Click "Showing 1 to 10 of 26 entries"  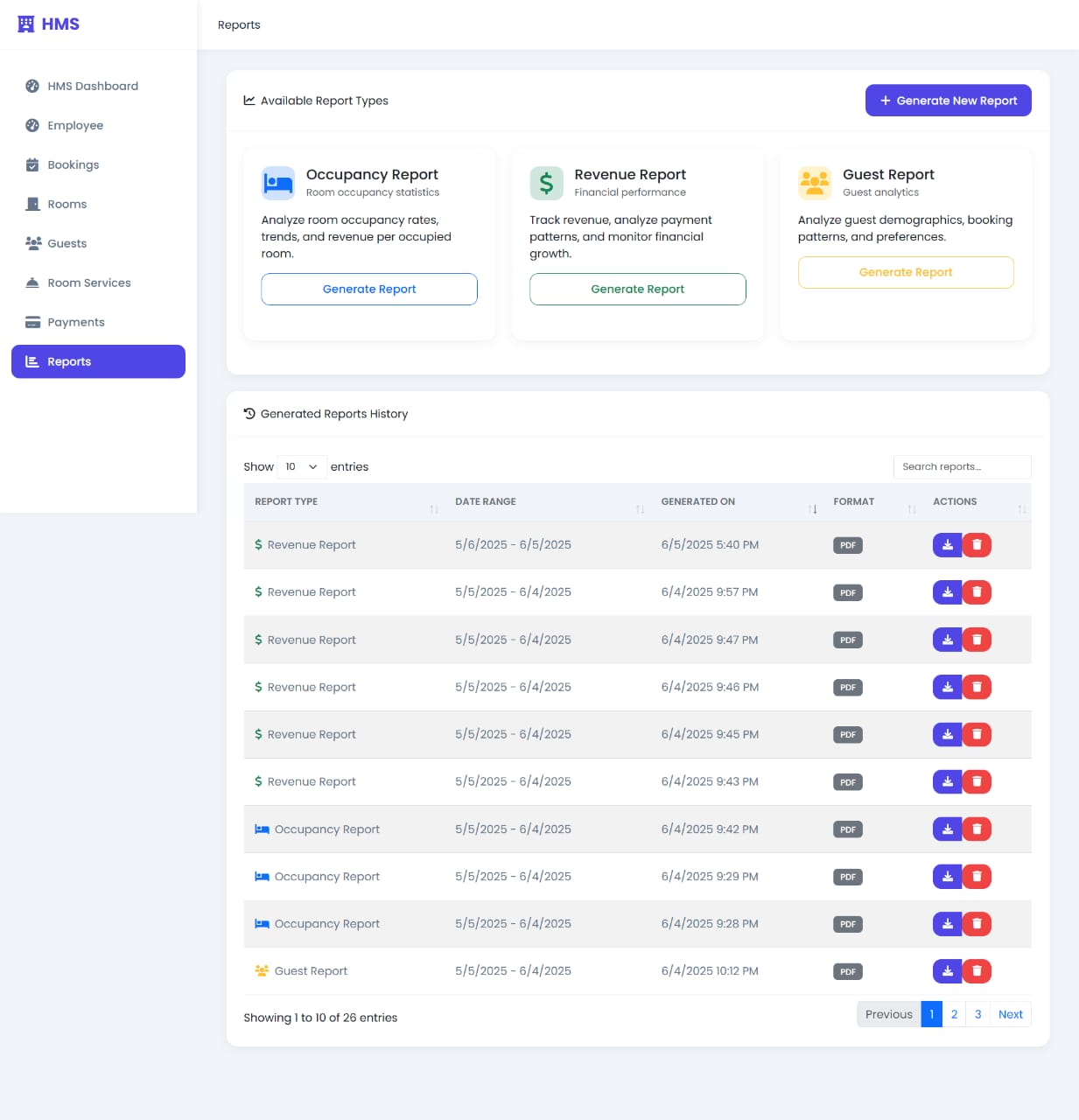click(320, 1018)
